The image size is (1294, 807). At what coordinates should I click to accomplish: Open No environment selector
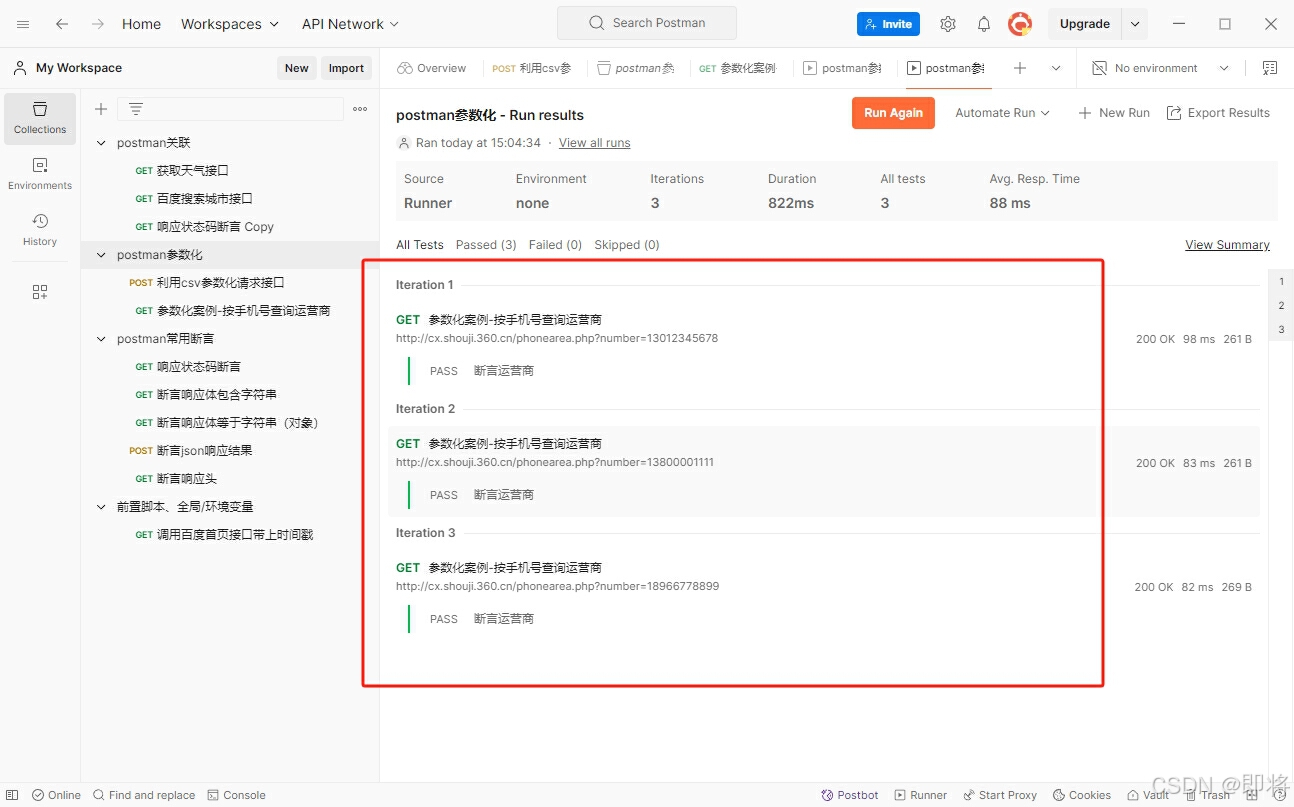pyautogui.click(x=1160, y=68)
